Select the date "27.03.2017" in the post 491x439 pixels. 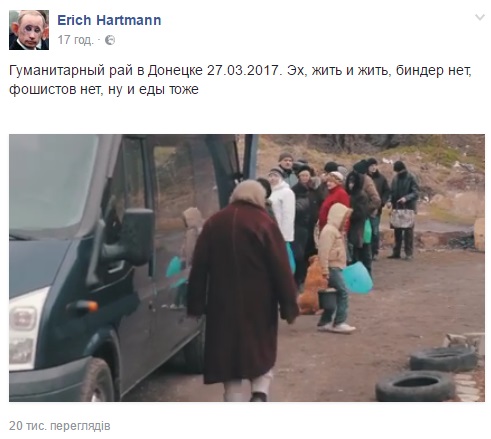tap(243, 70)
